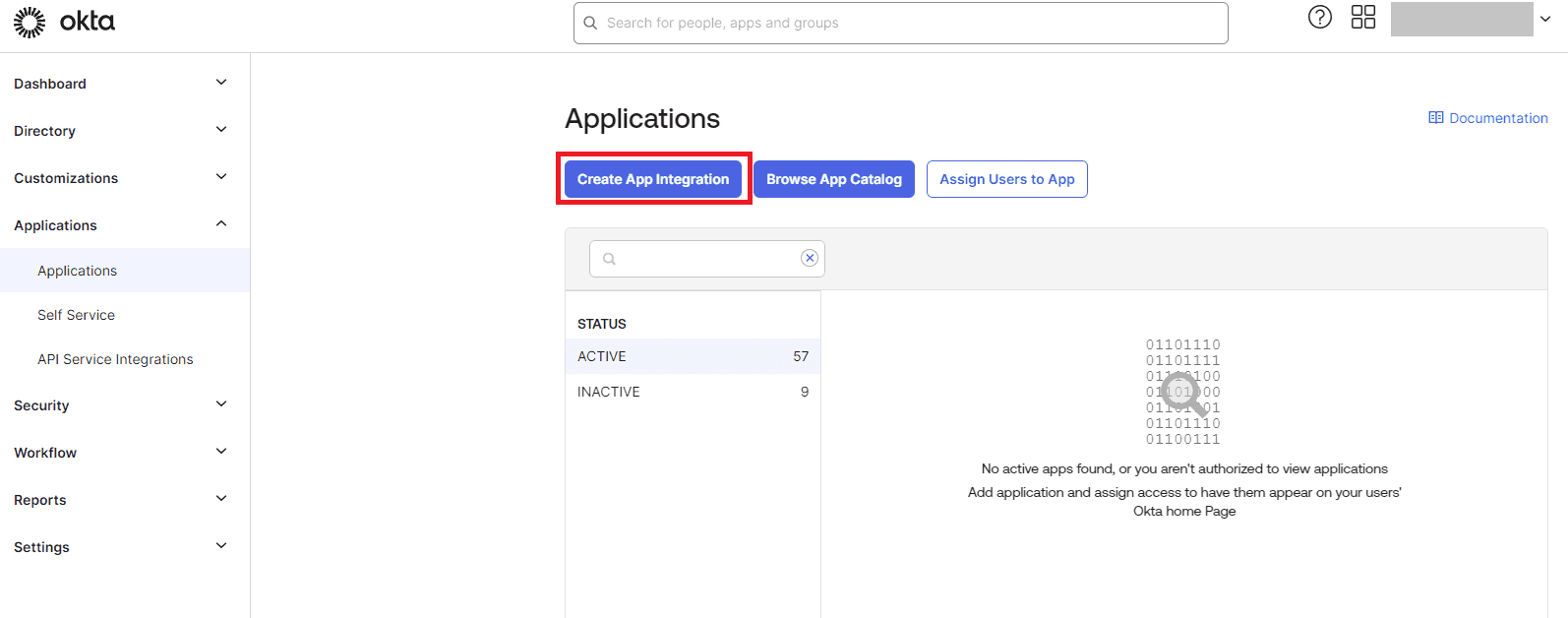1568x618 pixels.
Task: Click Create App Integration button
Action: pos(653,179)
